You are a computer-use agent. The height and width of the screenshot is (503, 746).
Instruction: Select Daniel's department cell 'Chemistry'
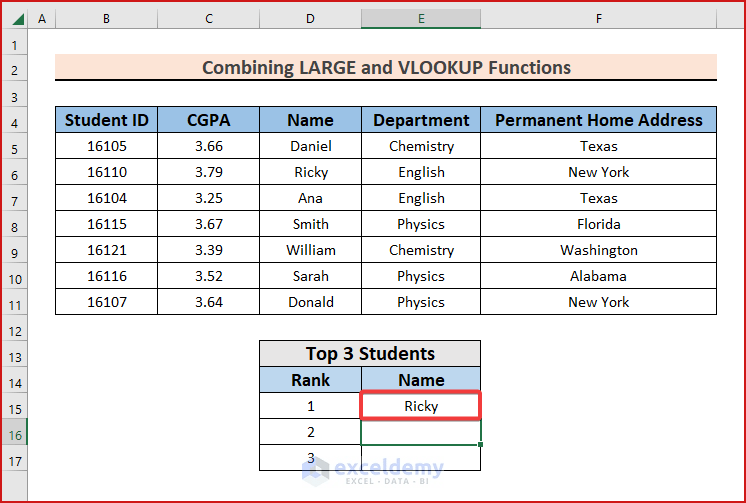coord(421,146)
